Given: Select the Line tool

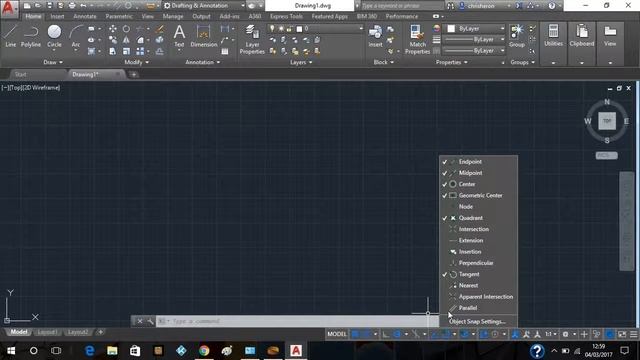Looking at the screenshot, I should tap(11, 36).
